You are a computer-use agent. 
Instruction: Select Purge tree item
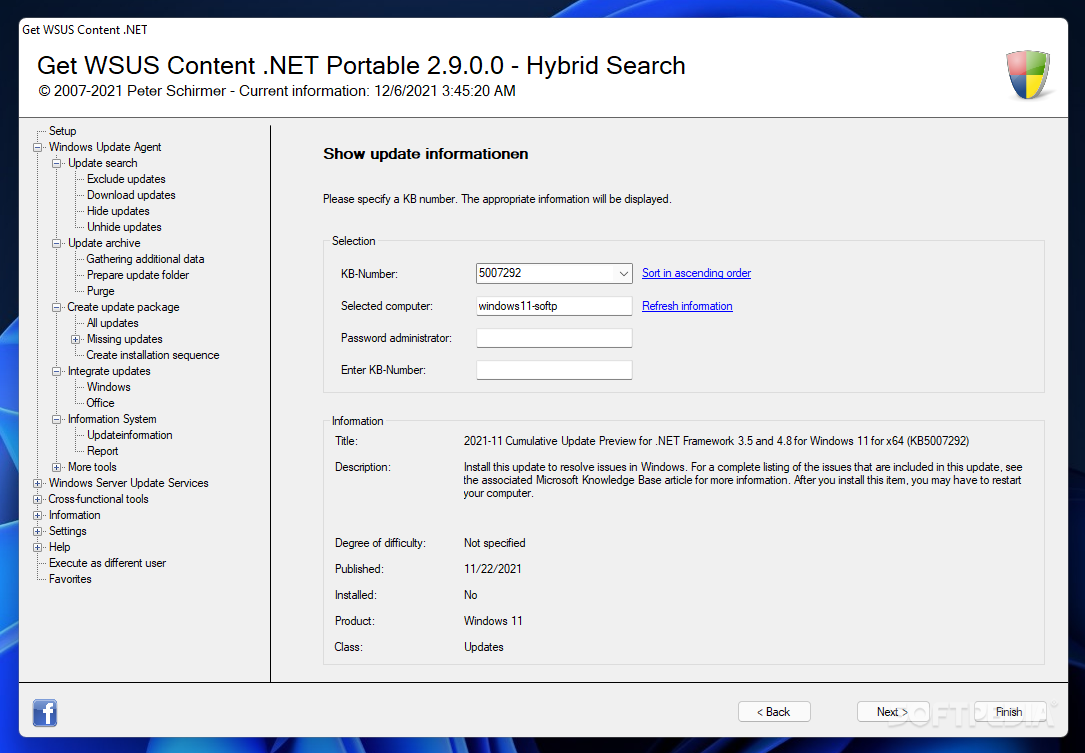(x=100, y=291)
